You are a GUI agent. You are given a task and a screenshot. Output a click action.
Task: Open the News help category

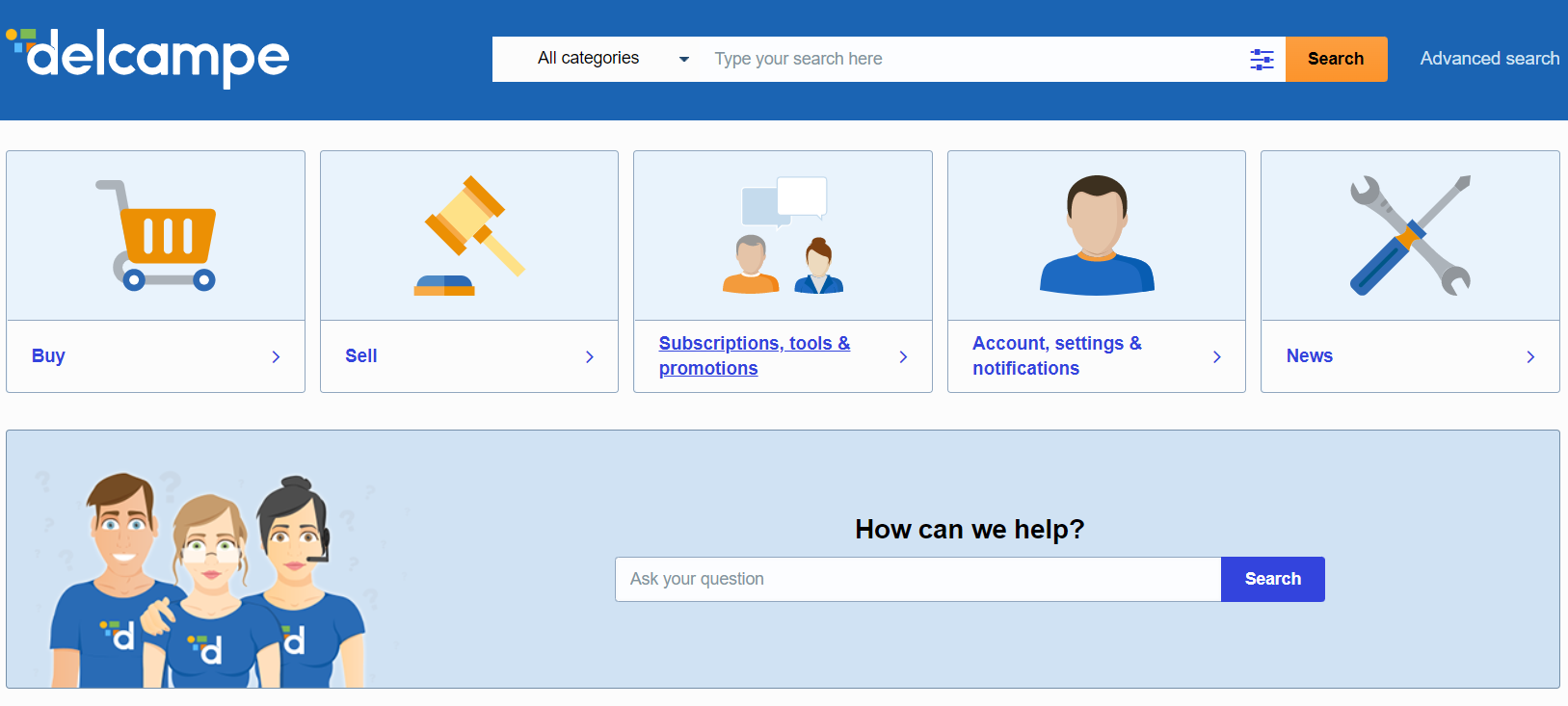pos(1310,355)
